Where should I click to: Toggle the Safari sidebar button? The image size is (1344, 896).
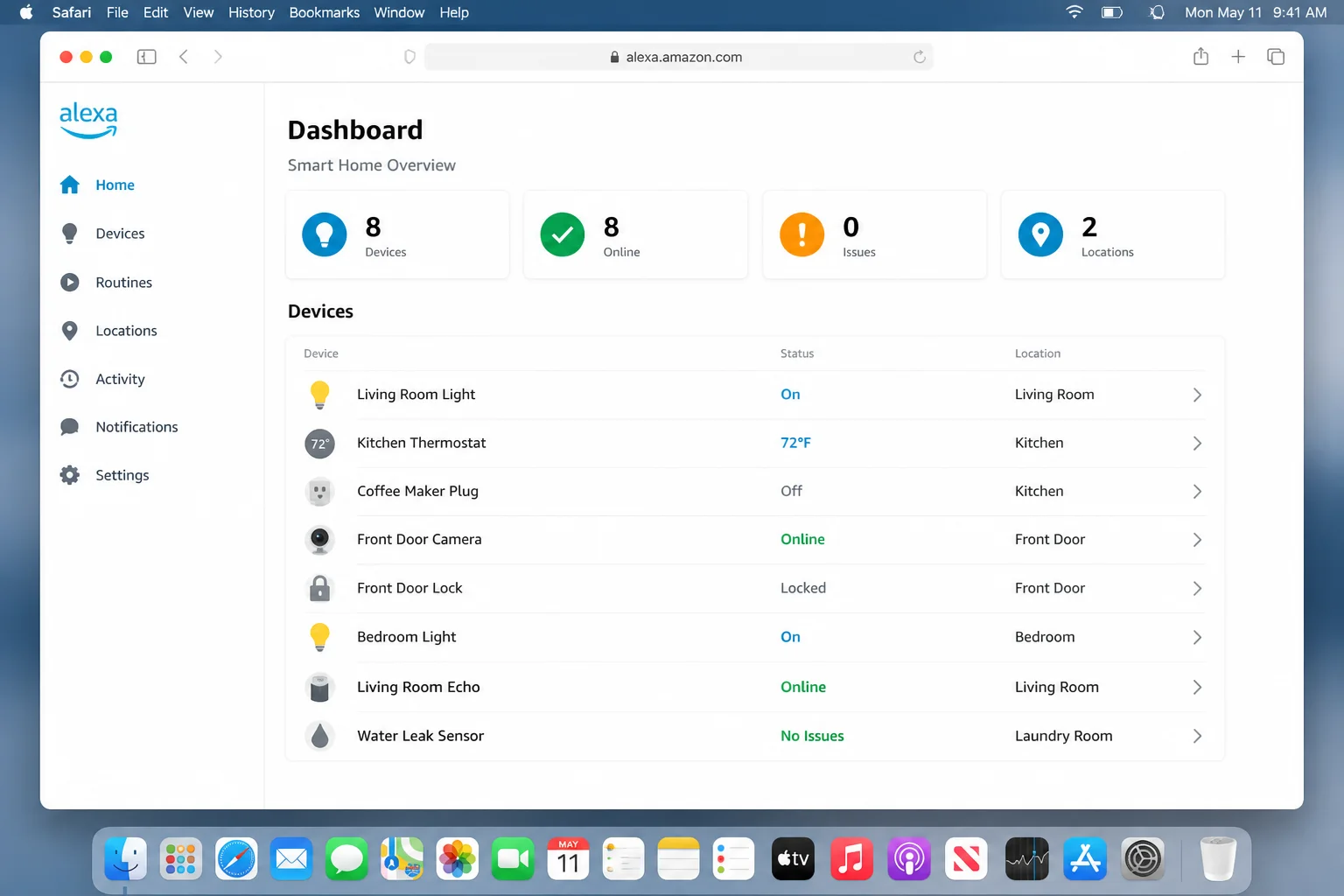coord(147,57)
